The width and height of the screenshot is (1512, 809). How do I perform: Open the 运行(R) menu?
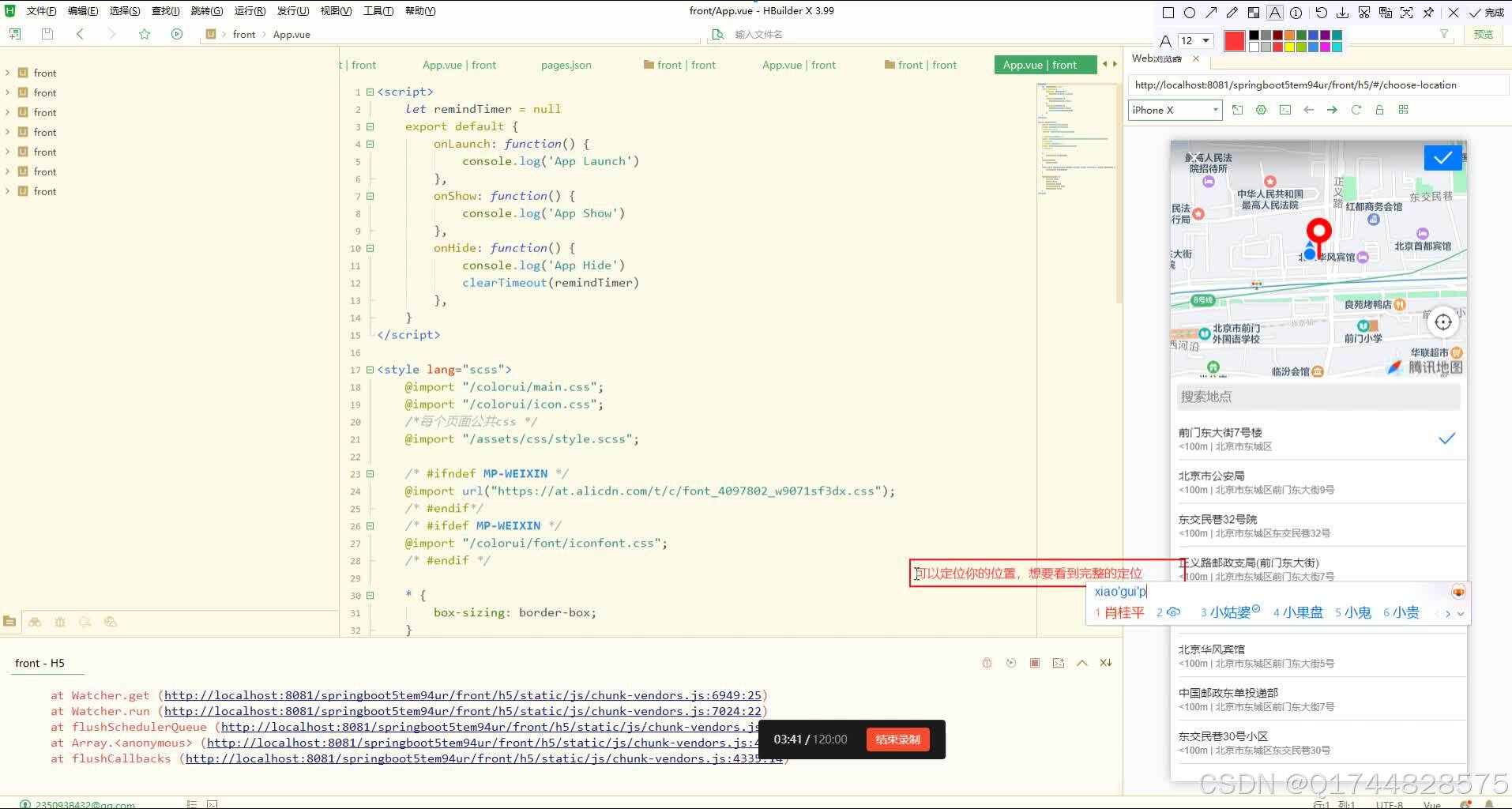click(250, 11)
